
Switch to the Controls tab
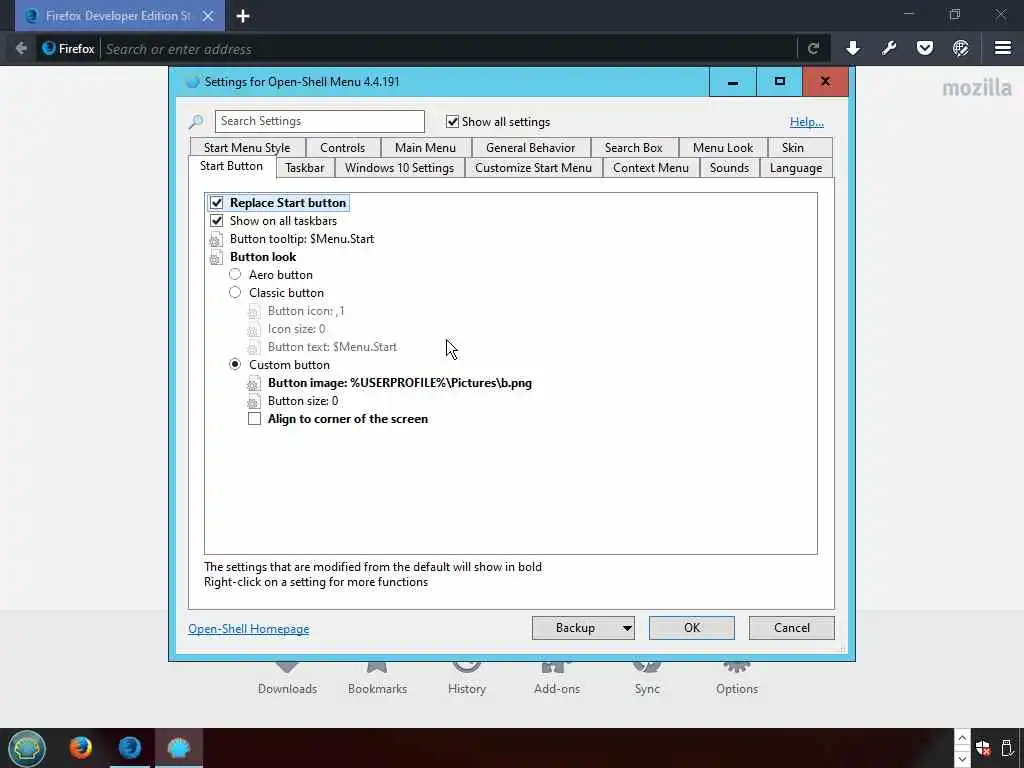pos(342,148)
